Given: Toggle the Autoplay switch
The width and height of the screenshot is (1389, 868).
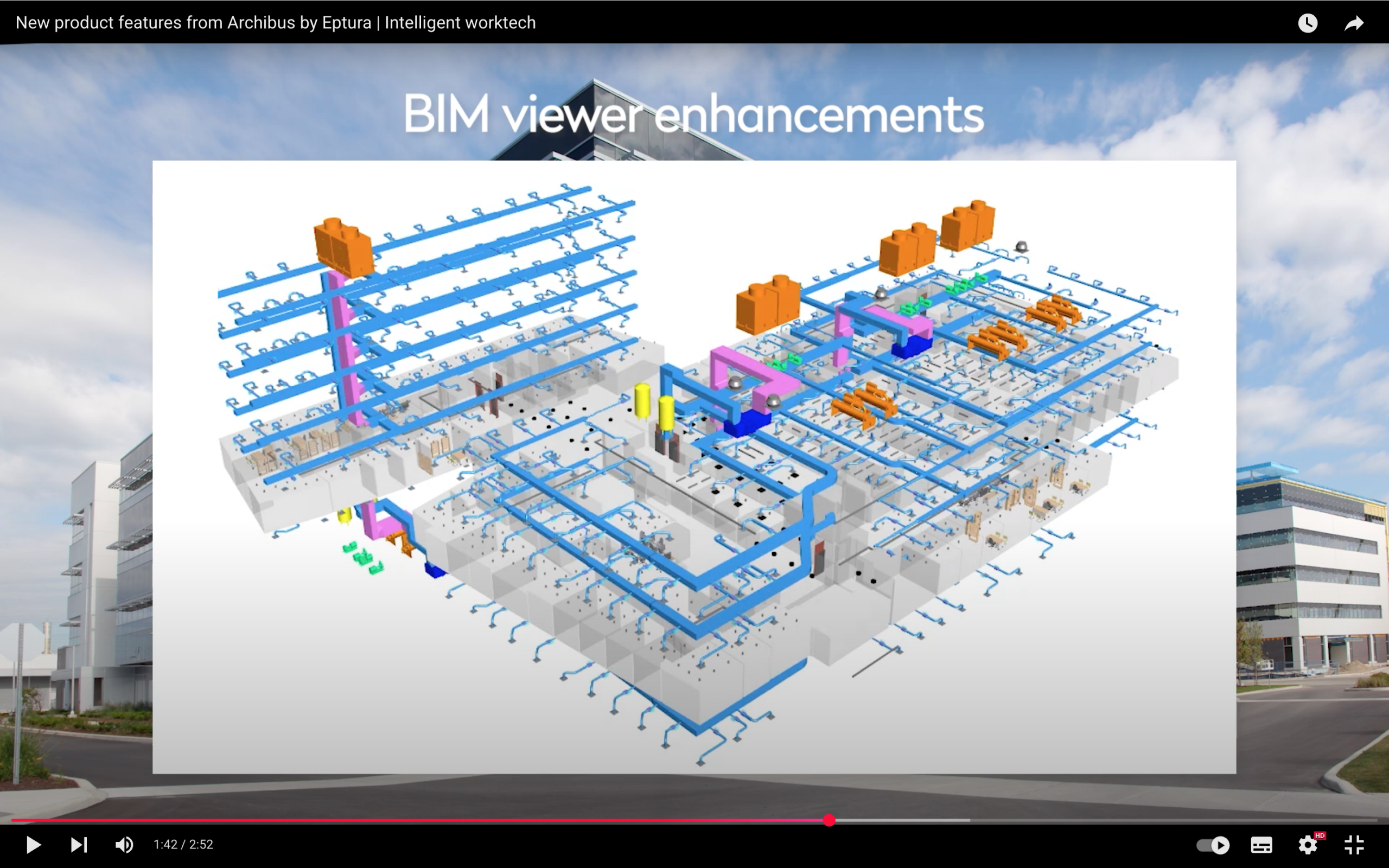Looking at the screenshot, I should [x=1213, y=845].
